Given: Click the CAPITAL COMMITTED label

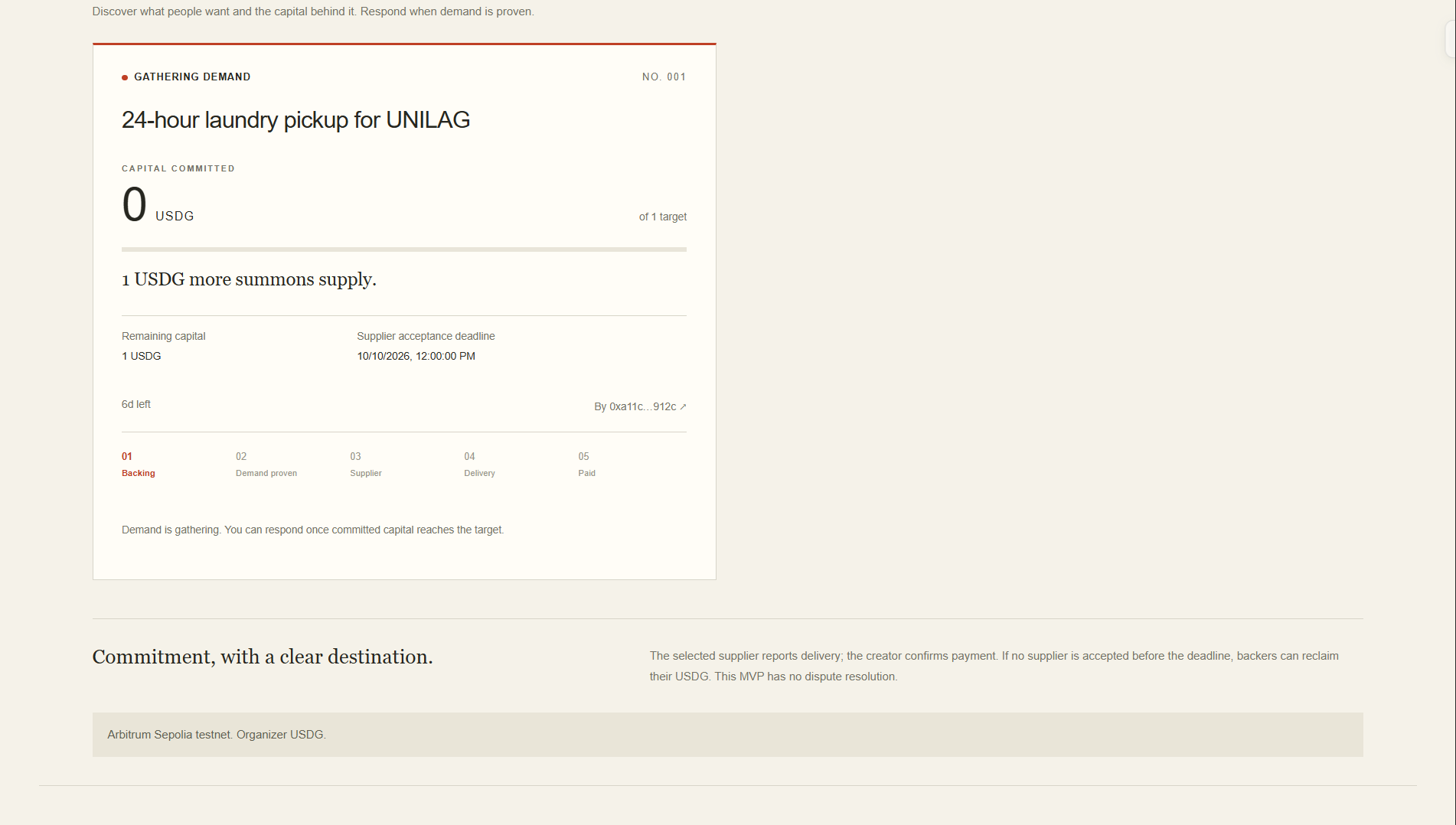Looking at the screenshot, I should [178, 168].
